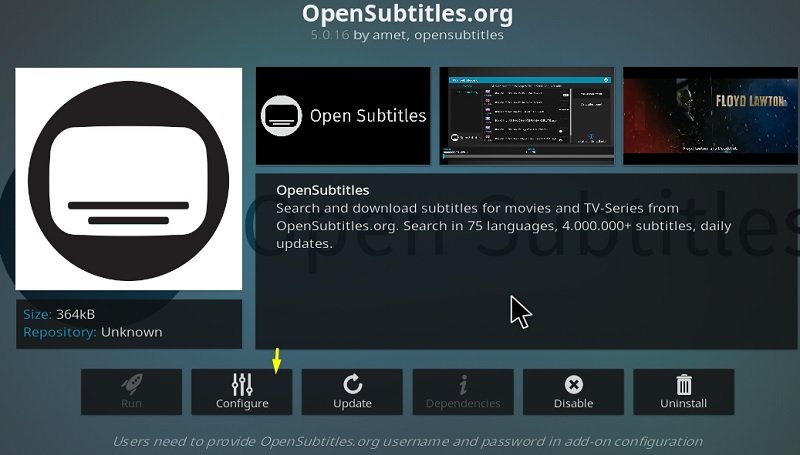Click the rocket icon on Run
Screen dimensions: 800x455
[132, 385]
